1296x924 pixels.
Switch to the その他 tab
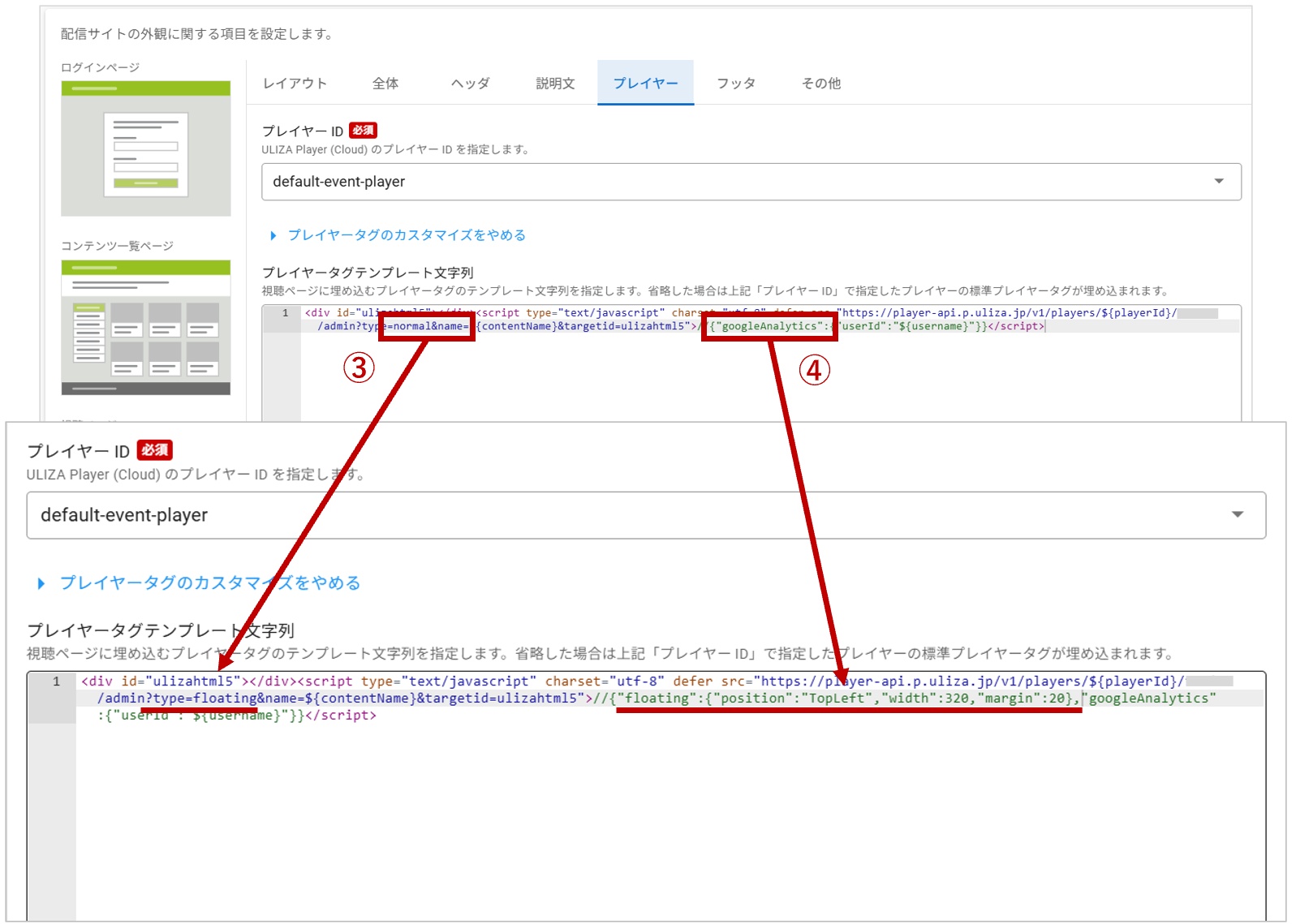click(821, 84)
